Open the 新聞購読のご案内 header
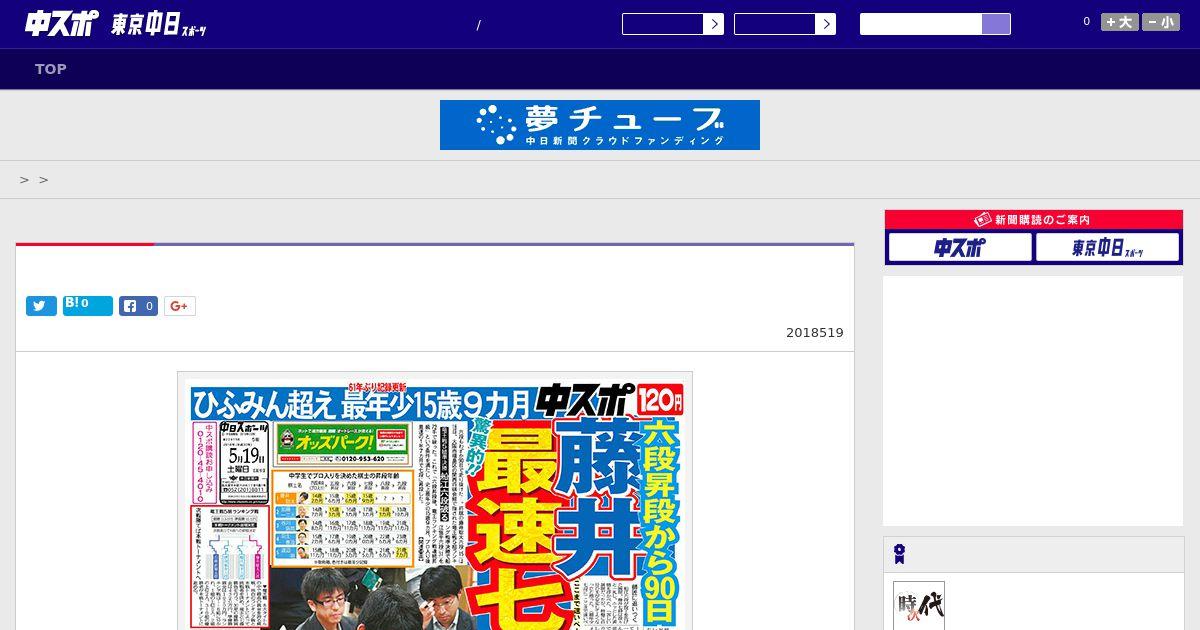 click(x=1034, y=219)
